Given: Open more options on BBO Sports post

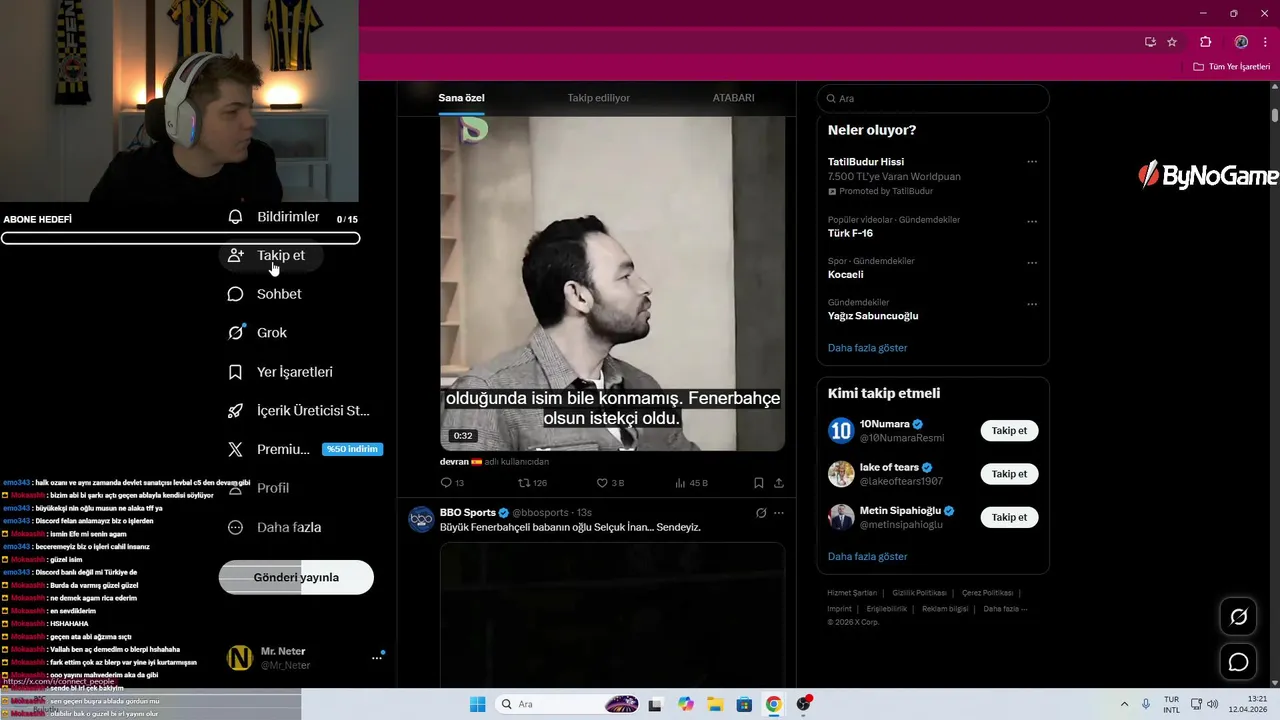Looking at the screenshot, I should (x=779, y=513).
